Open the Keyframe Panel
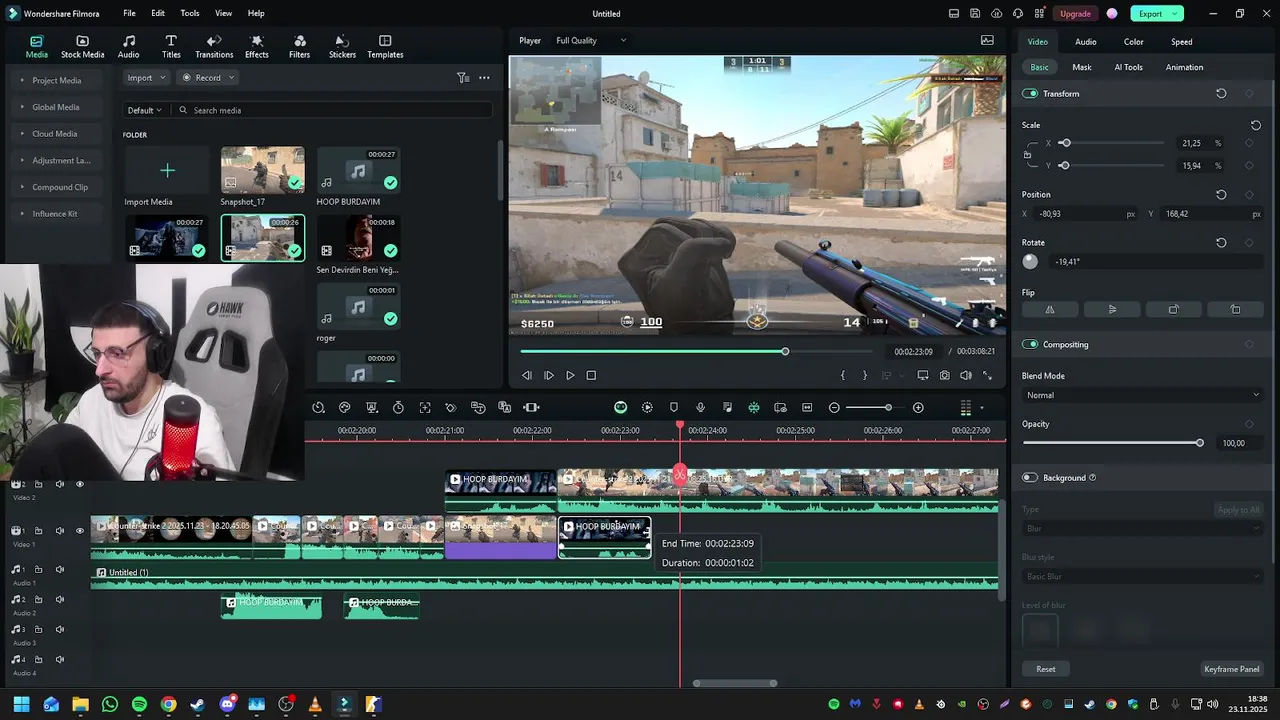The width and height of the screenshot is (1280, 720). pyautogui.click(x=1231, y=669)
